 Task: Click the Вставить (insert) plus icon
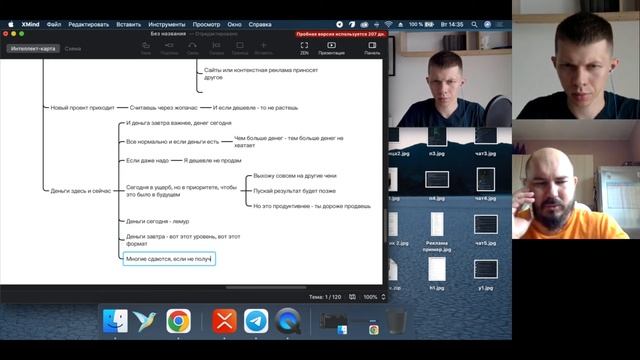coord(263,45)
